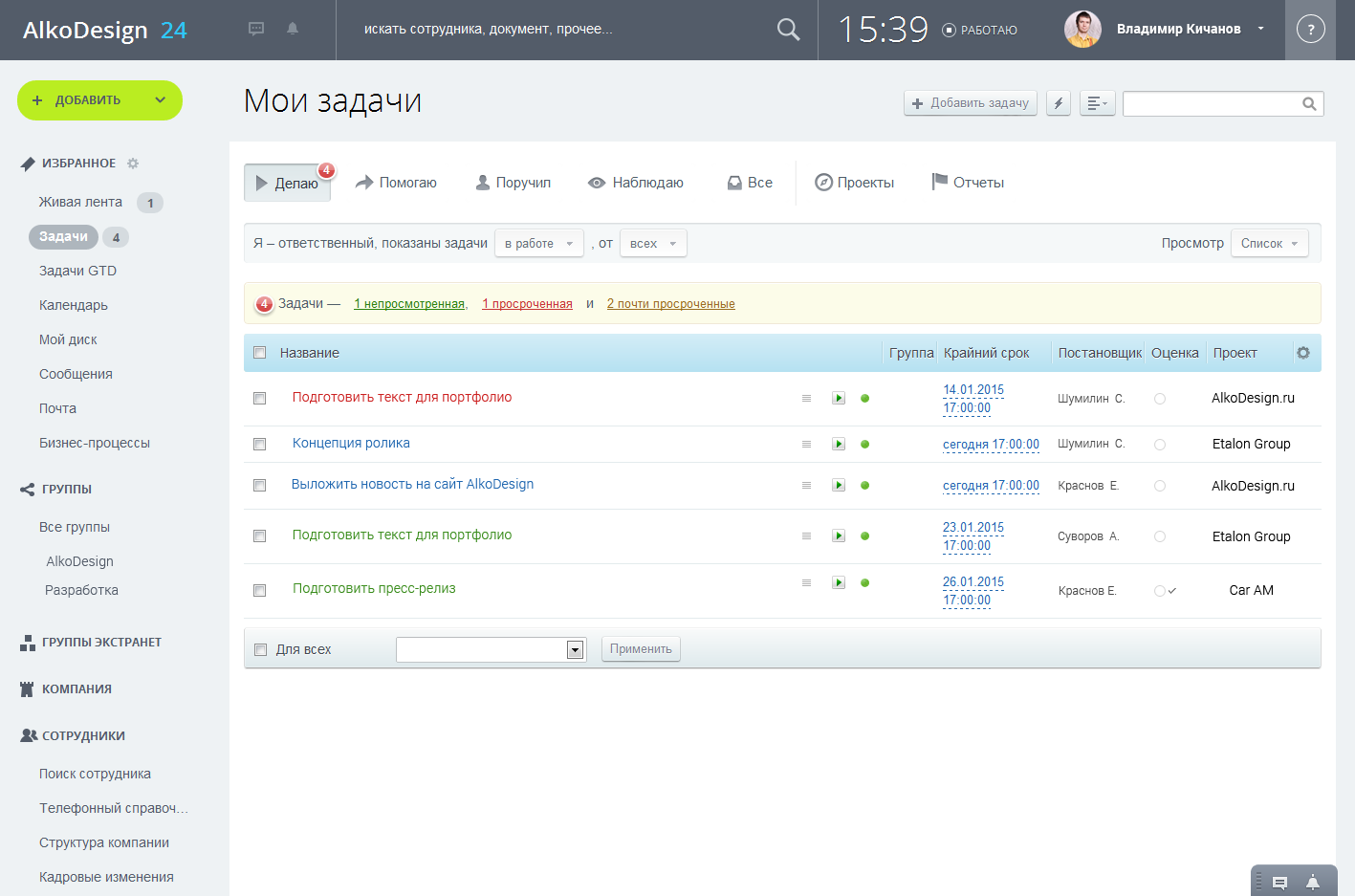Open the Отчеты tab
The height and width of the screenshot is (896, 1355).
(968, 183)
